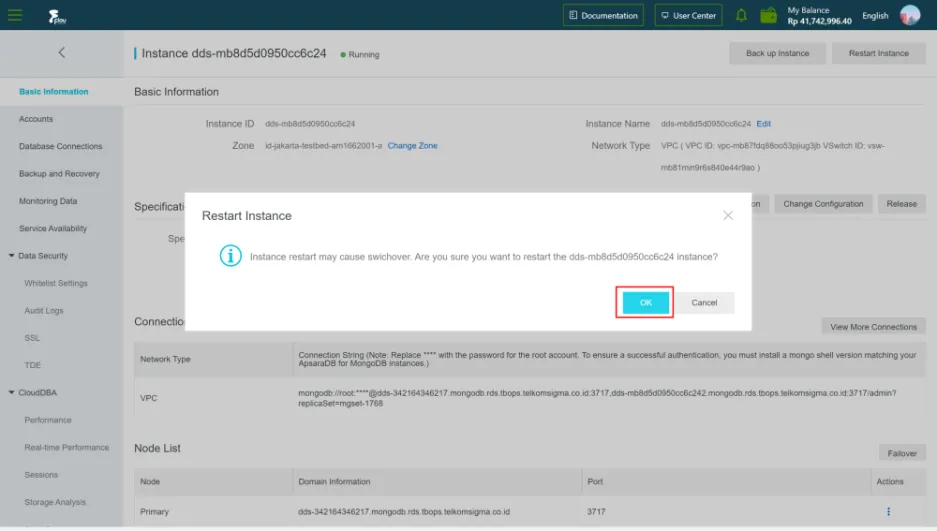The image size is (937, 531).
Task: Open the Accounts sidebar item
Action: (x=36, y=119)
